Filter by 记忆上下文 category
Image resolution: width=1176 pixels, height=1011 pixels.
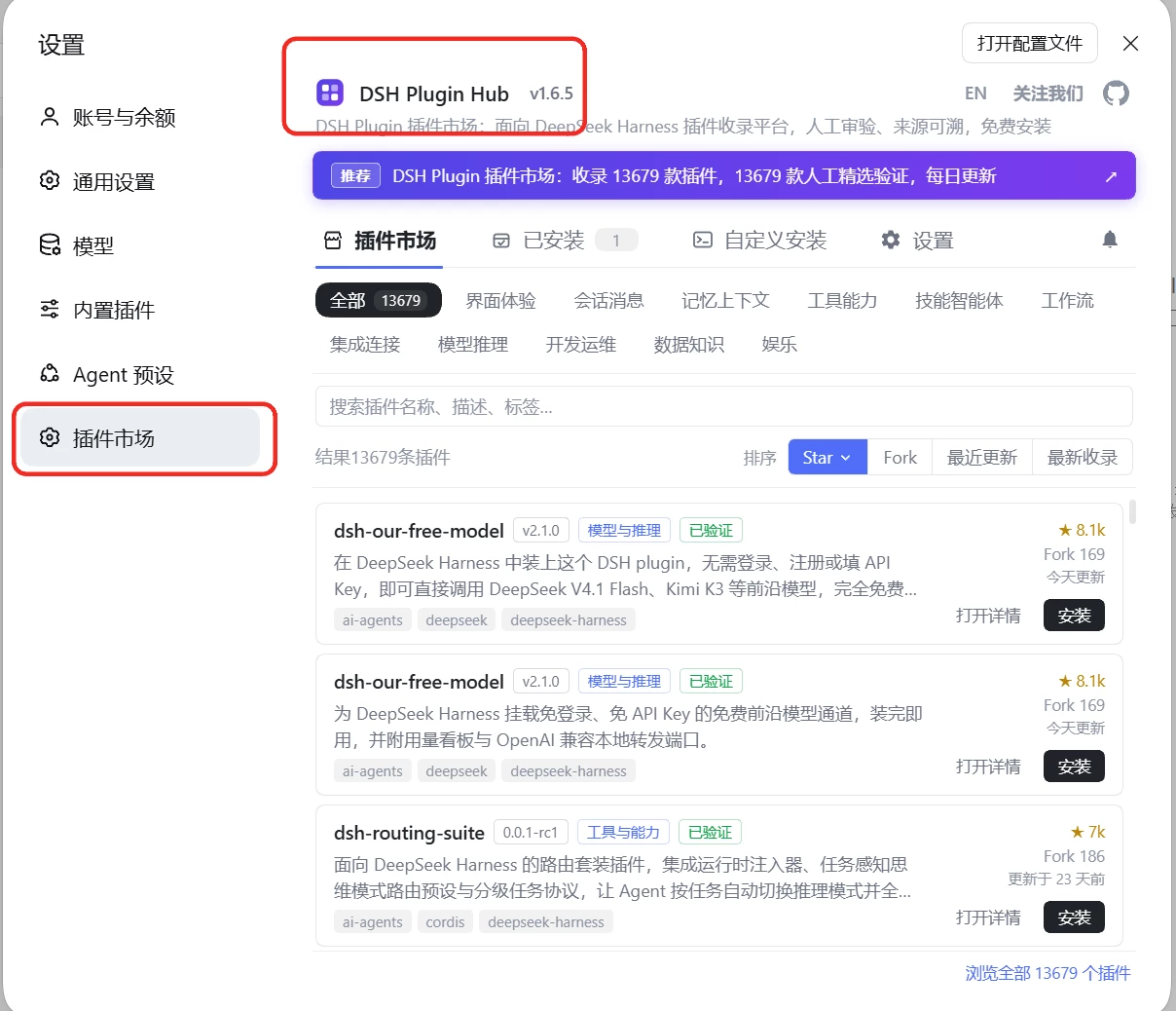tap(725, 301)
